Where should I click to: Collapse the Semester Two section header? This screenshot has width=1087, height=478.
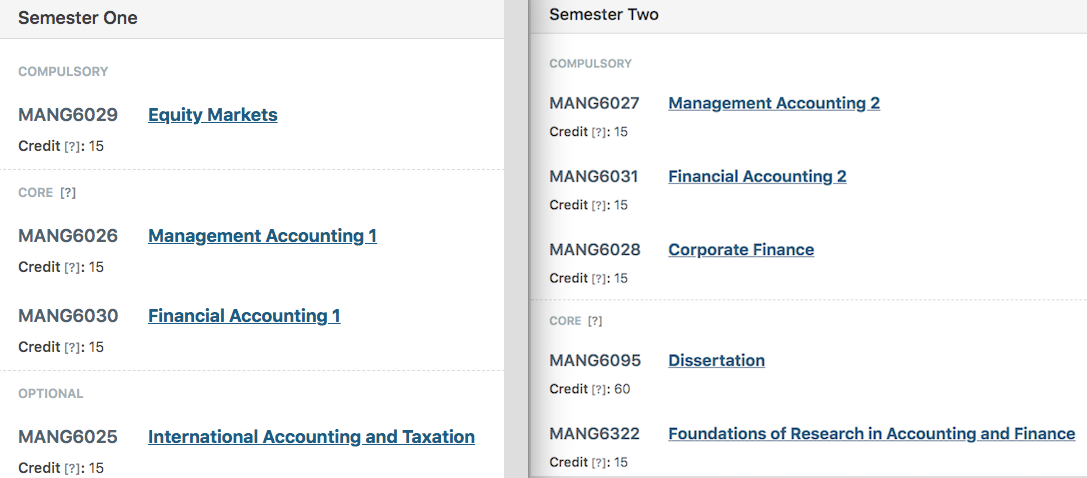pos(808,16)
